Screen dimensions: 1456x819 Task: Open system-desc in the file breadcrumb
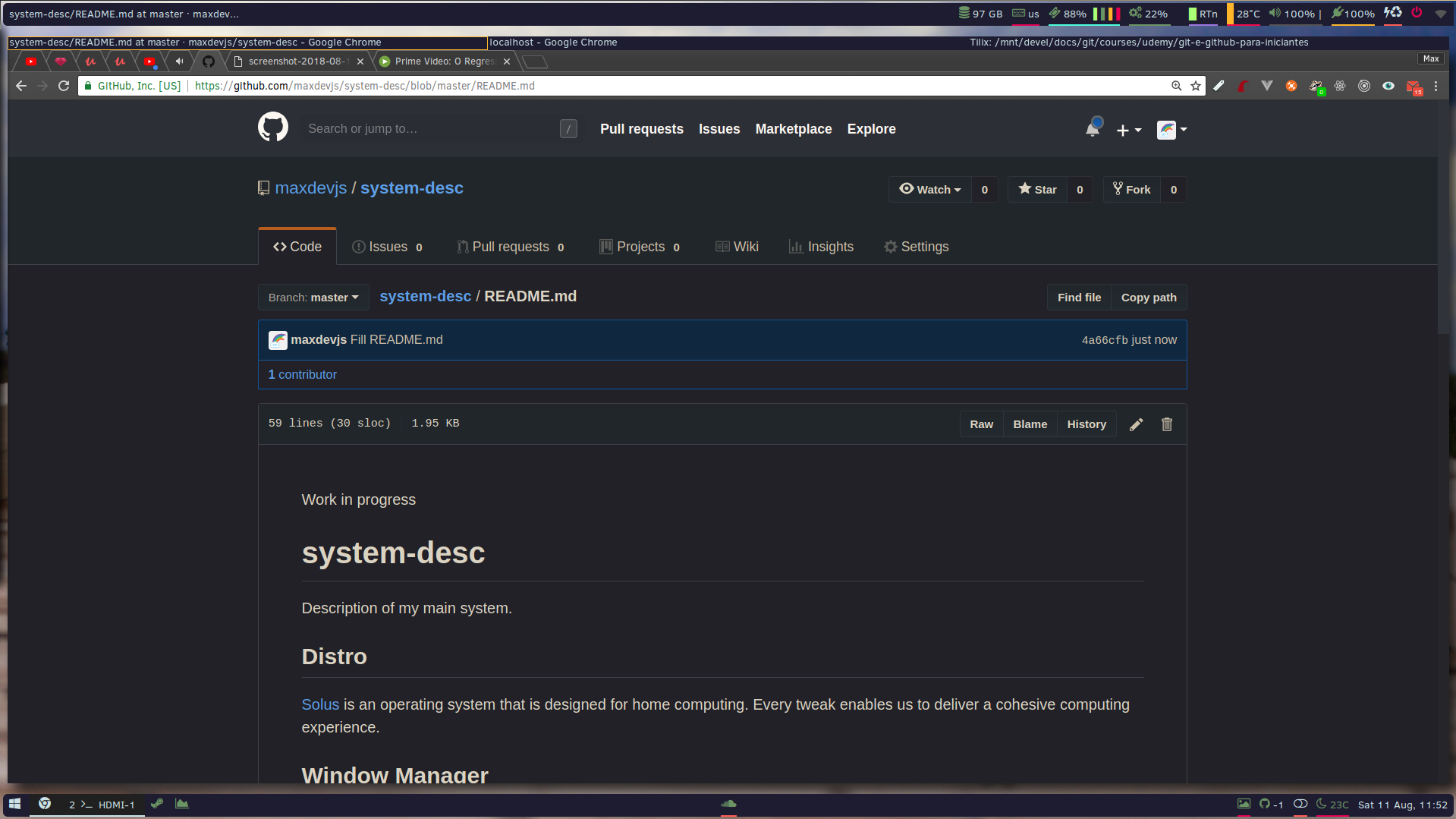point(426,297)
